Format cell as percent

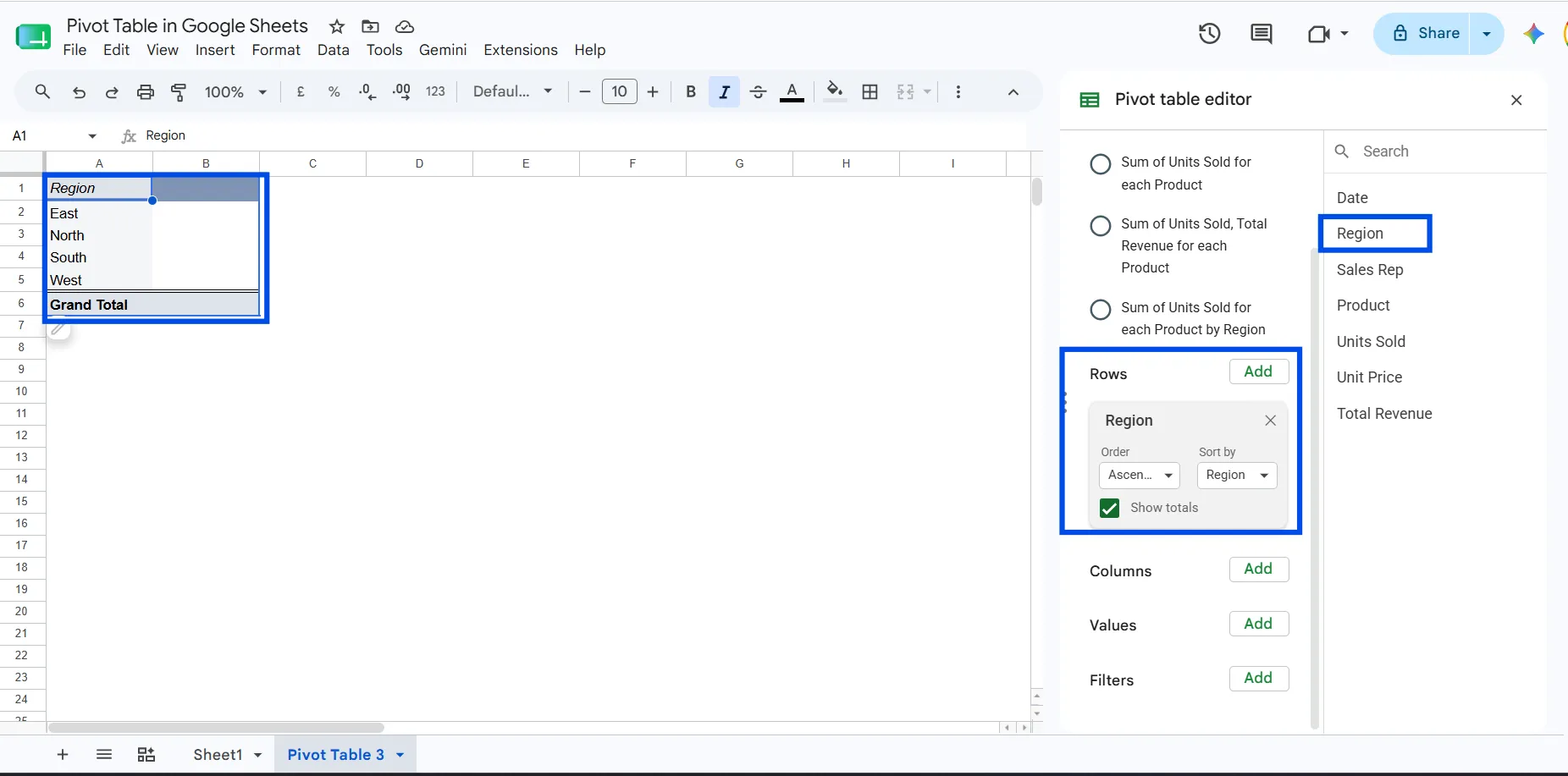point(334,91)
